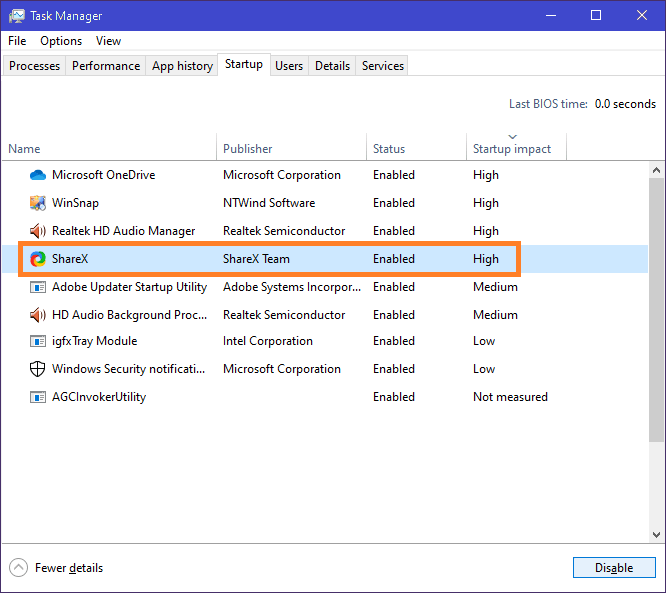
Task: Select the WinSnap entry name
Action: tap(75, 203)
